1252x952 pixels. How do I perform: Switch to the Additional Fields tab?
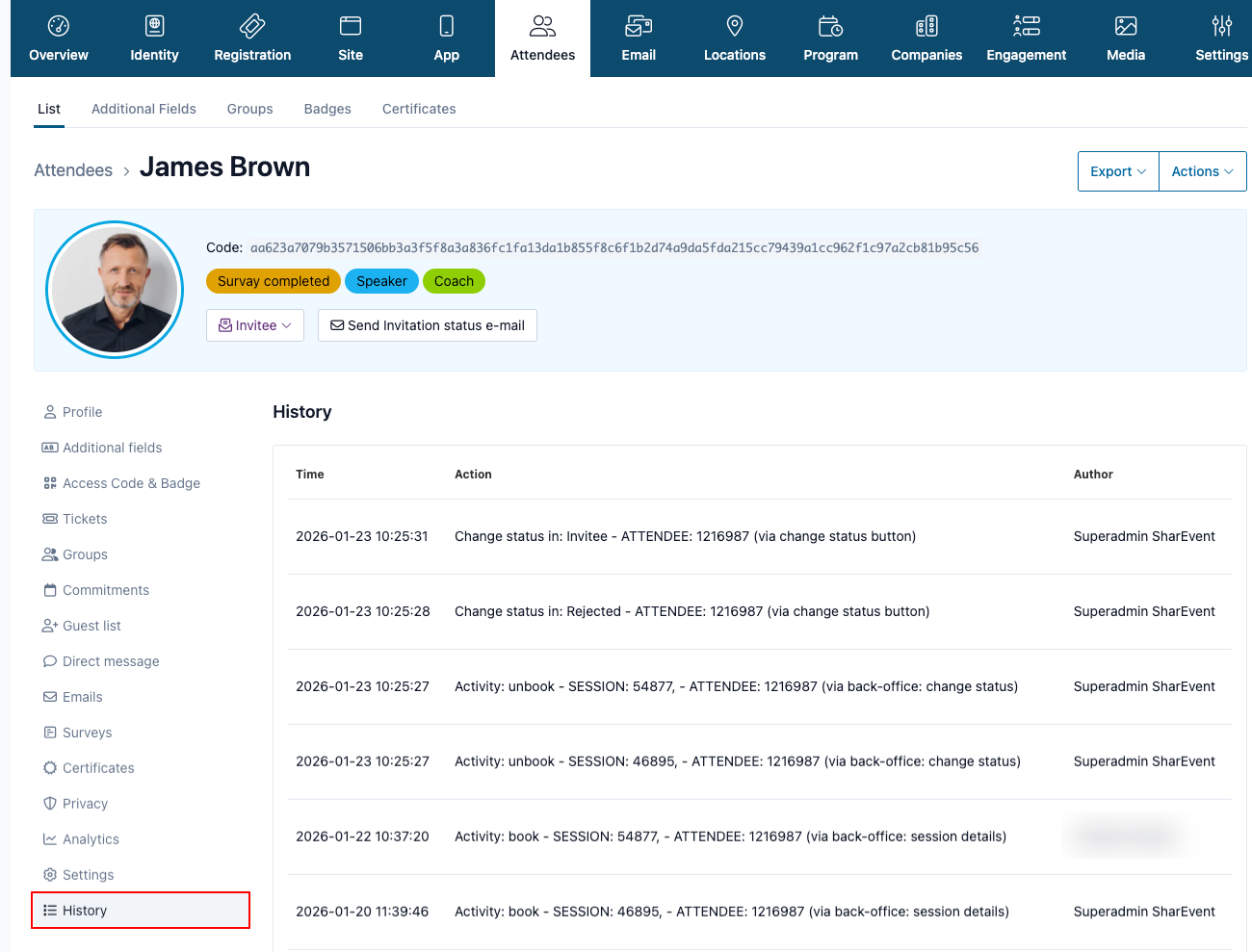coord(143,109)
